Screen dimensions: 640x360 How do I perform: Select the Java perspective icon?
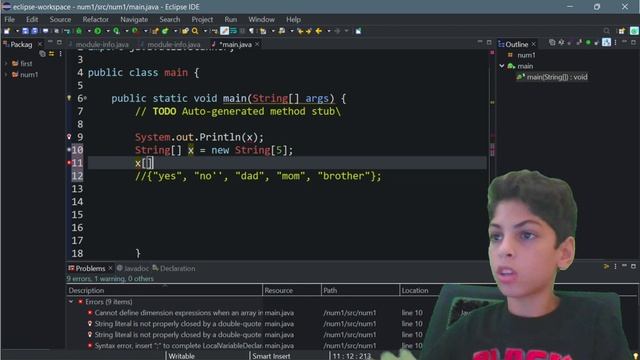(634, 31)
